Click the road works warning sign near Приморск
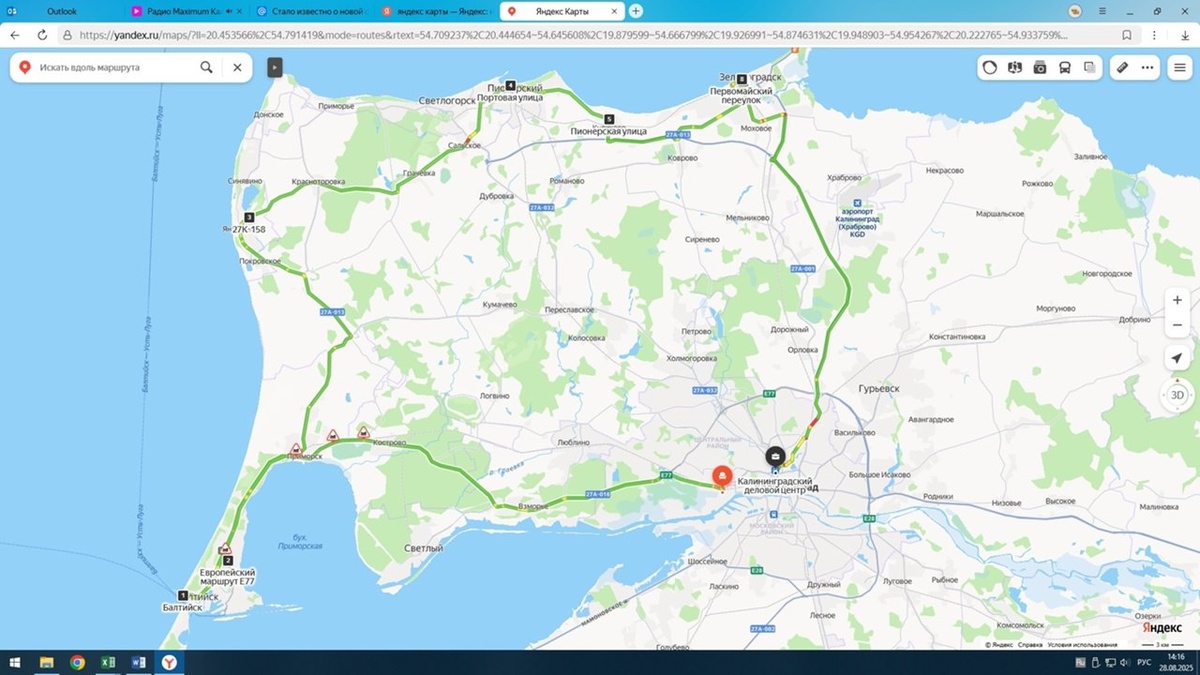Image resolution: width=1200 pixels, height=675 pixels. tap(295, 448)
